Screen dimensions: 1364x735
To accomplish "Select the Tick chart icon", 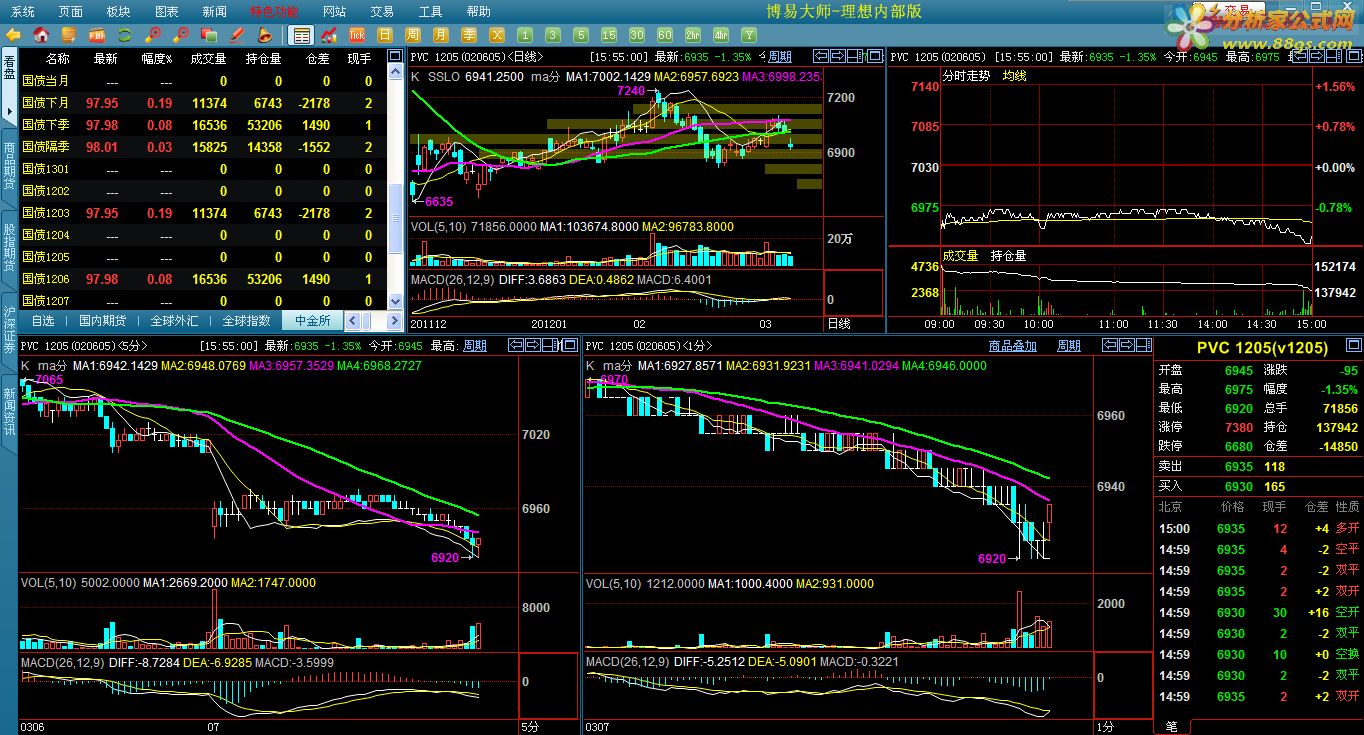I will tap(356, 35).
